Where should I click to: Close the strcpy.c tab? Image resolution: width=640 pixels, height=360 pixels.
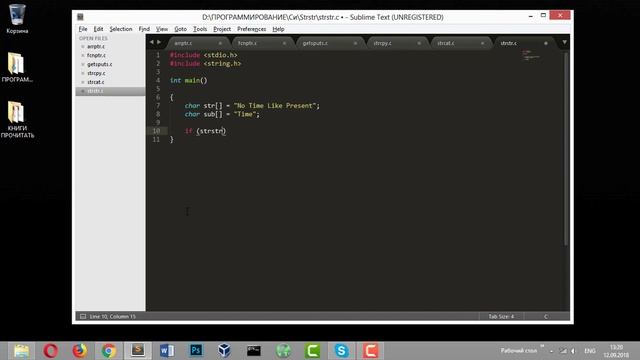click(x=419, y=43)
